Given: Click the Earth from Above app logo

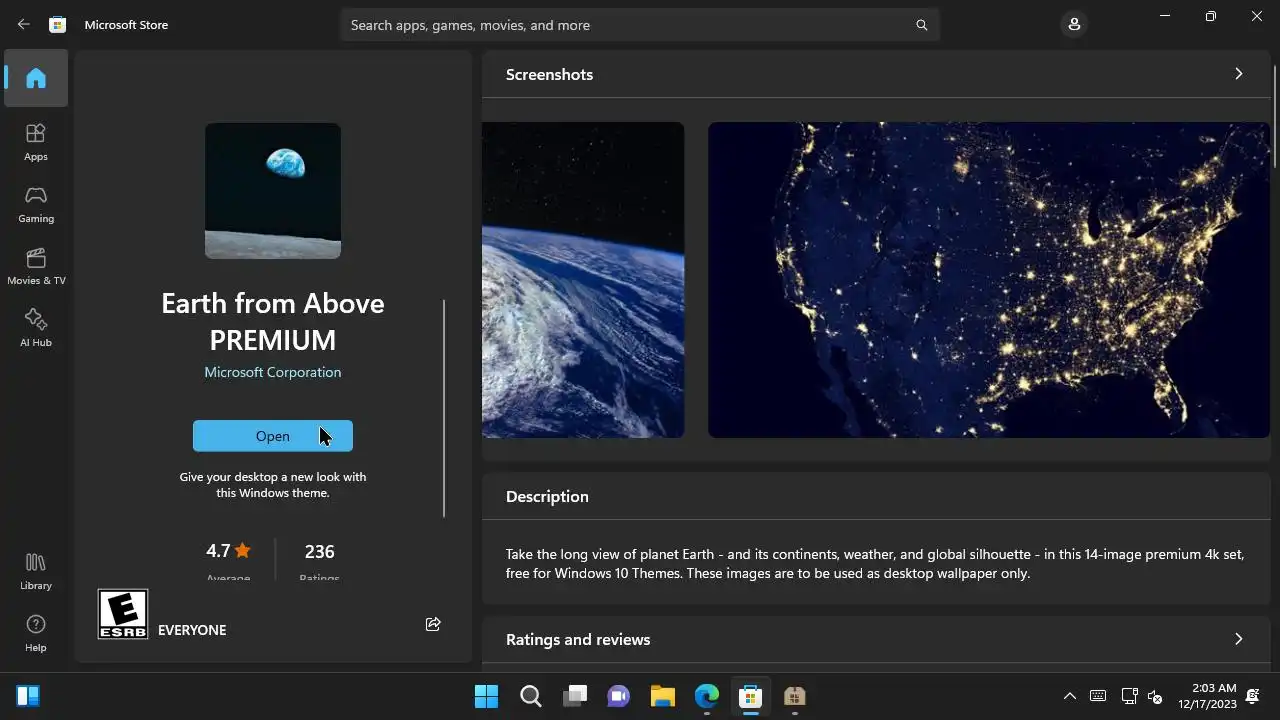Looking at the screenshot, I should click(x=273, y=191).
